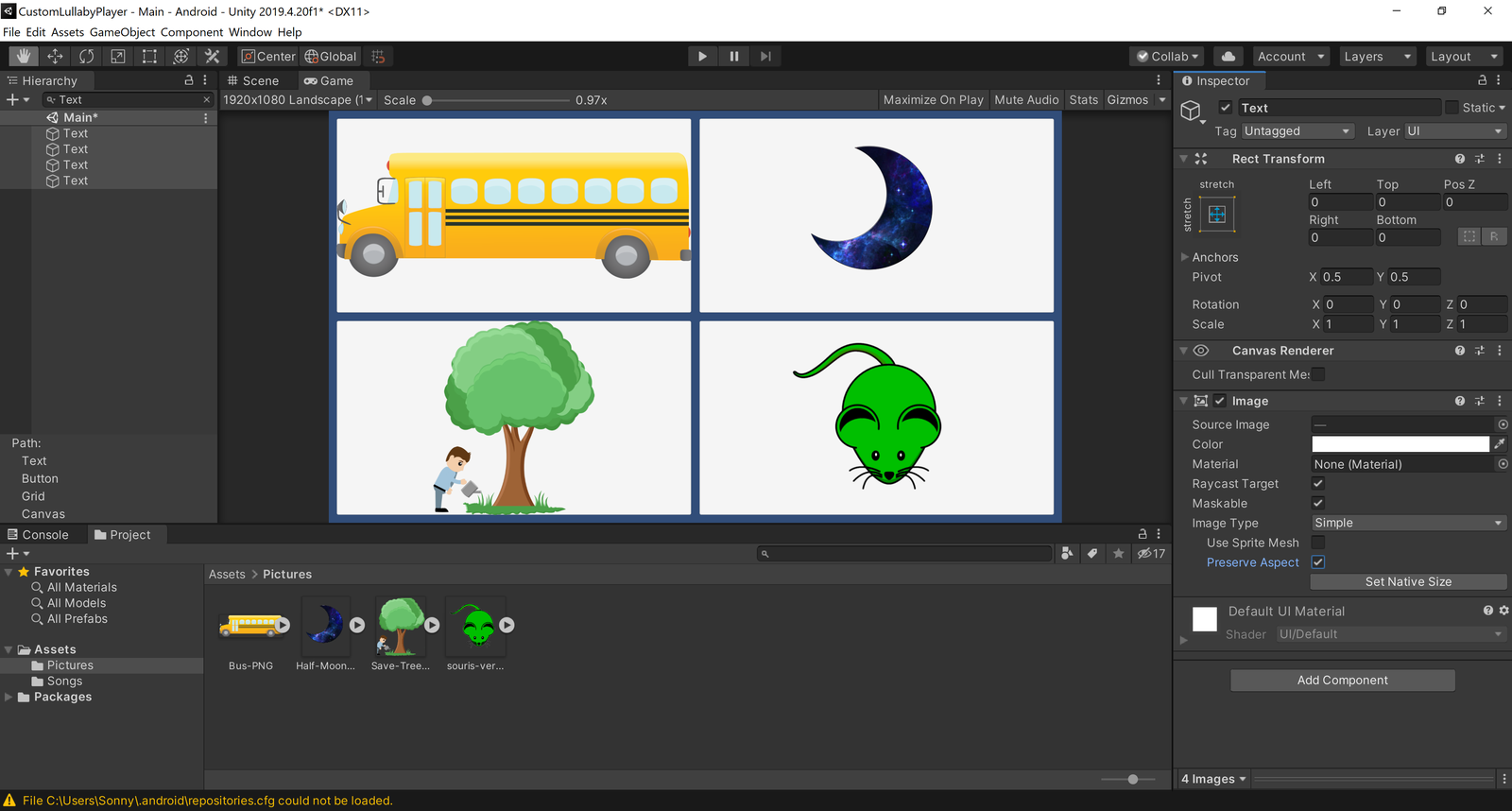The width and height of the screenshot is (1512, 811).
Task: Toggle favorites star filter in Project
Action: coord(1119,554)
